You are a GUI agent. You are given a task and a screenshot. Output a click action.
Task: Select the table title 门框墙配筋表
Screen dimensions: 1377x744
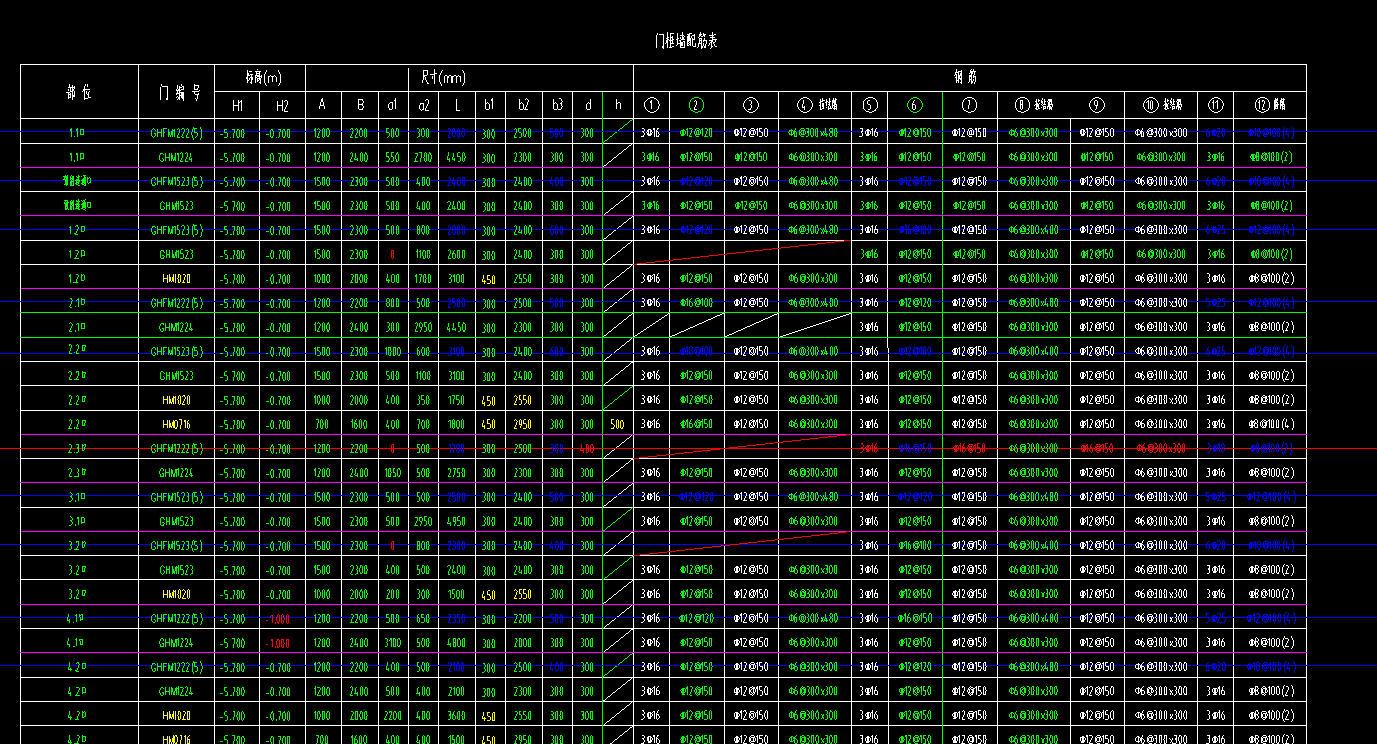(686, 41)
